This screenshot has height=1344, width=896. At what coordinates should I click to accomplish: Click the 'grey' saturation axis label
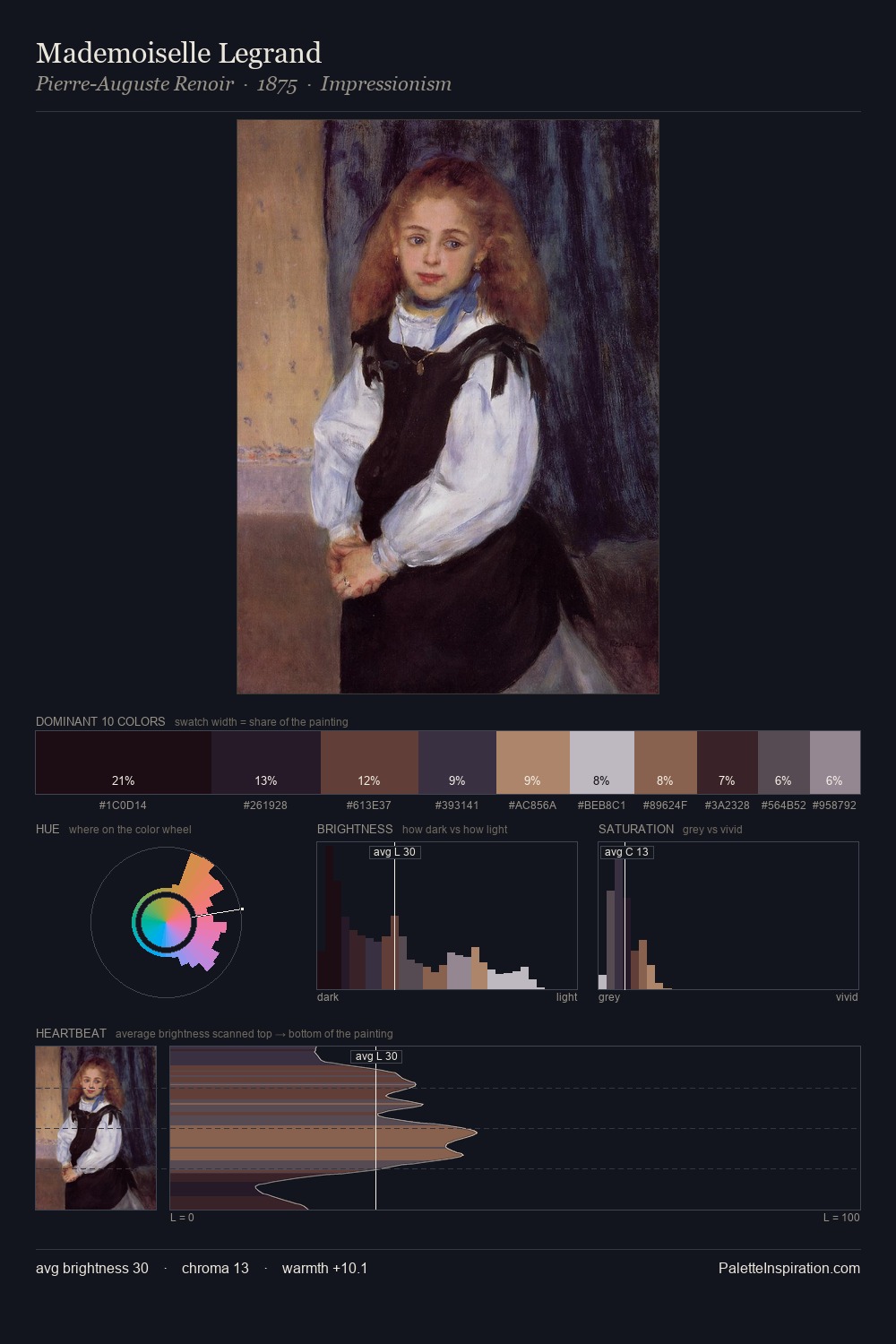[609, 997]
